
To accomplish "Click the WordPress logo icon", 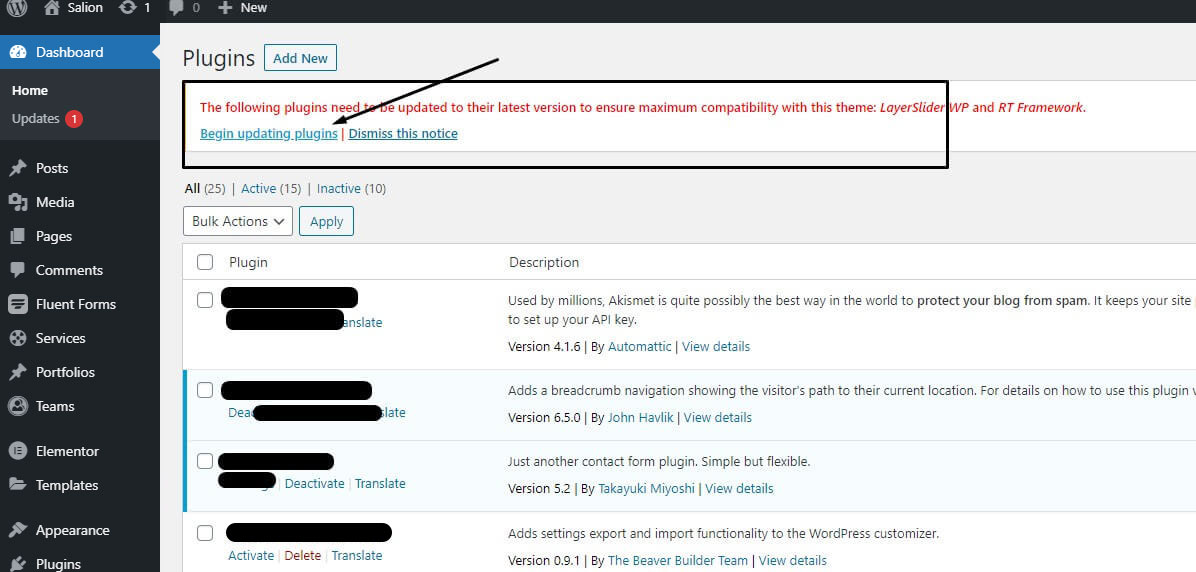I will (x=17, y=8).
